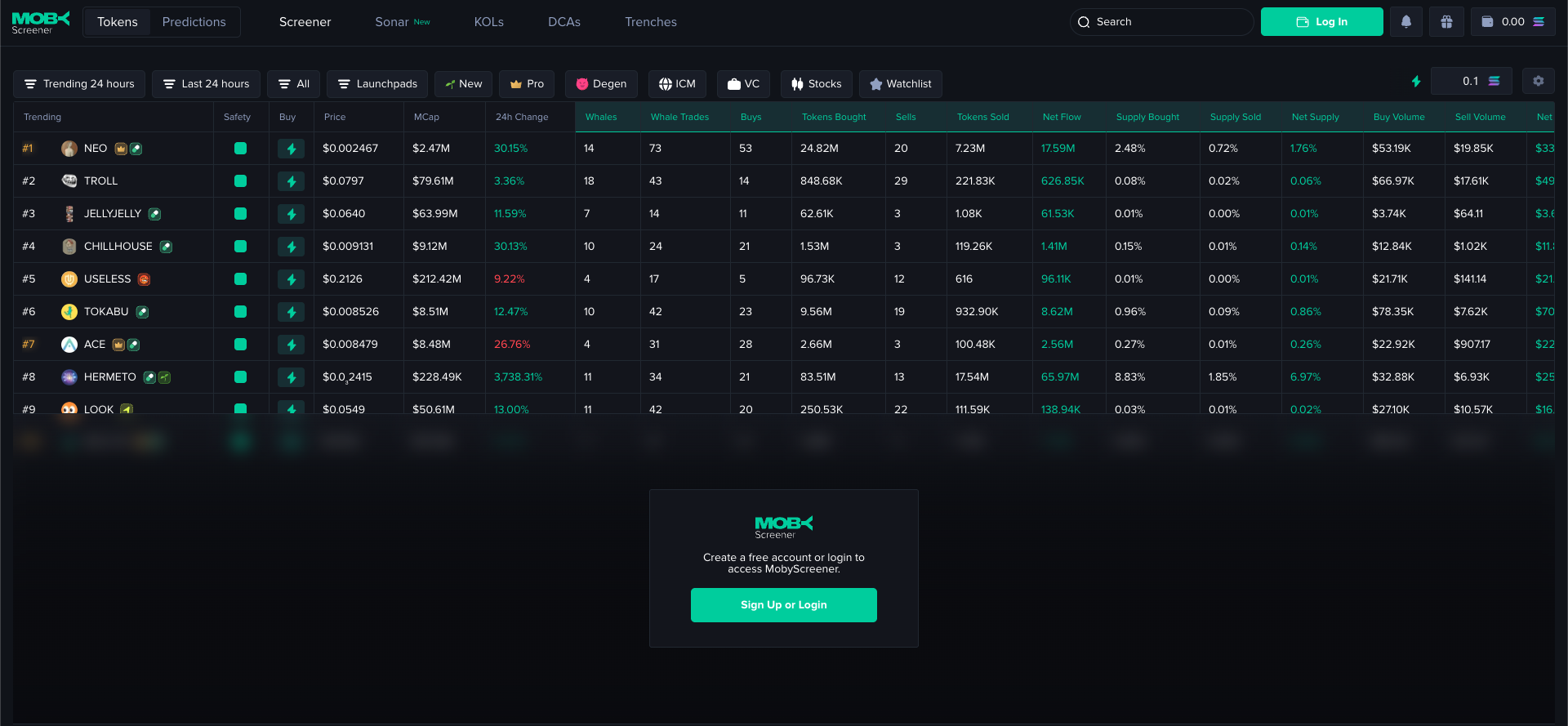Filter by ICM category
Viewport: 1568px width, 726px height.
[x=677, y=84]
